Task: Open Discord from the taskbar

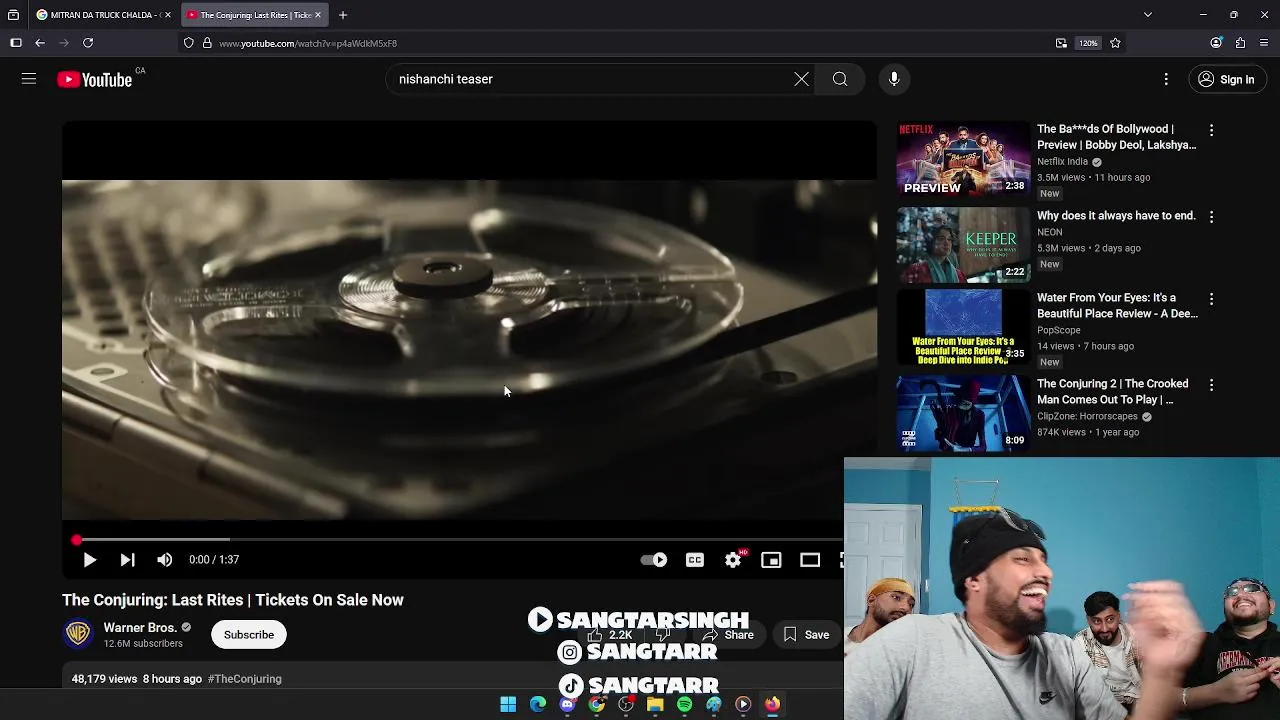Action: [567, 704]
